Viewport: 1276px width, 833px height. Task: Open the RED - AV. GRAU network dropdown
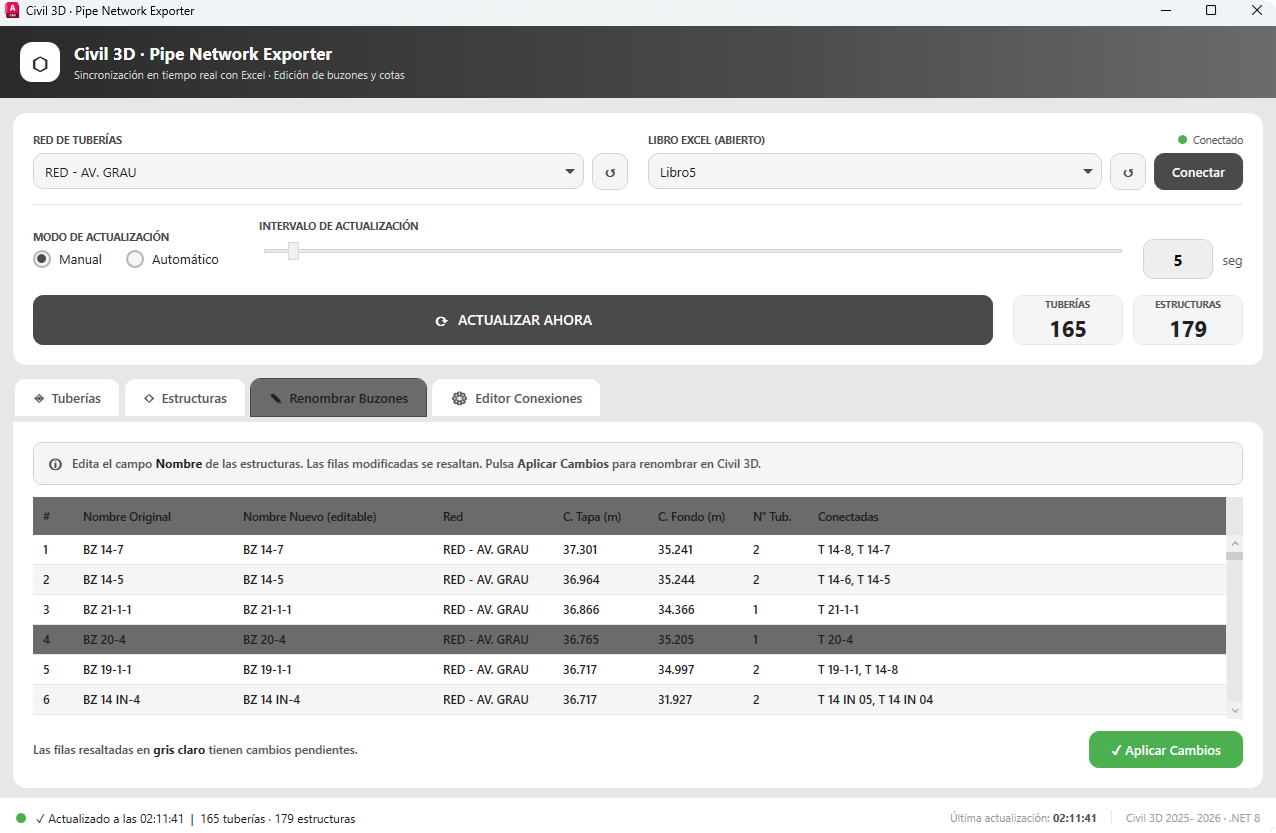(x=308, y=172)
